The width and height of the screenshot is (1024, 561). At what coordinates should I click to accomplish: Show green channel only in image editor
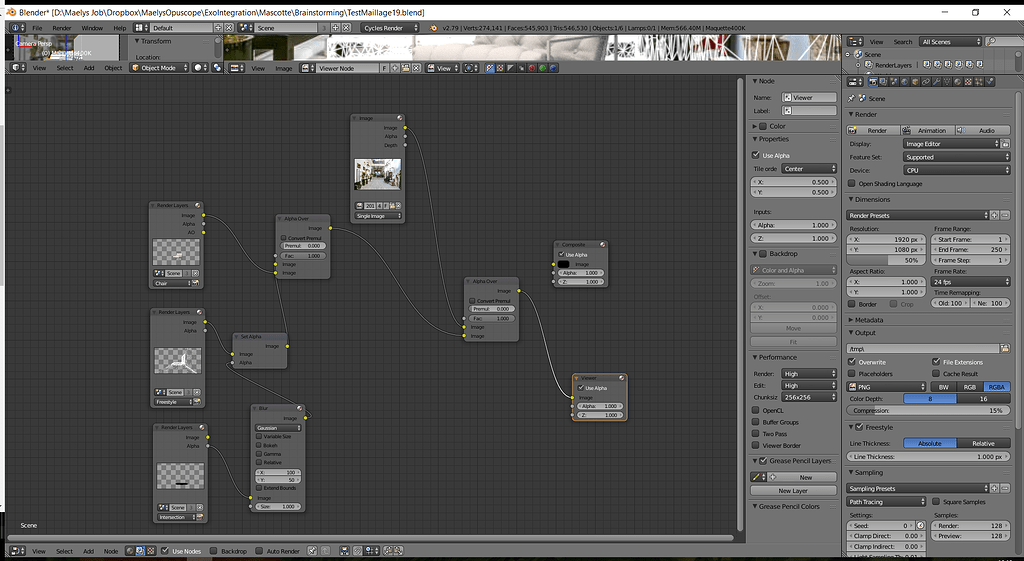tap(543, 67)
